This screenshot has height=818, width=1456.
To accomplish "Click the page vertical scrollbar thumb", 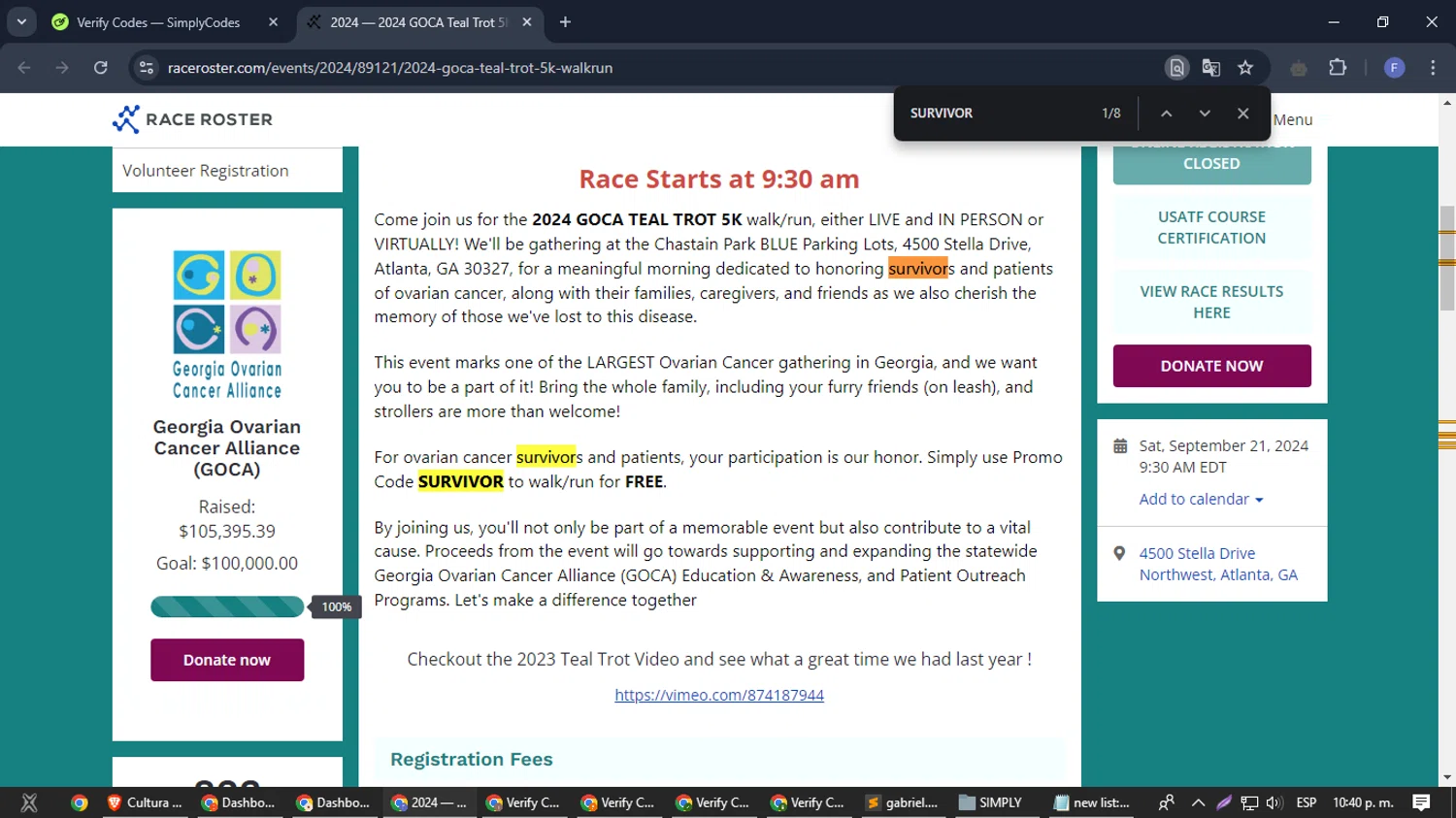I will point(1447,258).
